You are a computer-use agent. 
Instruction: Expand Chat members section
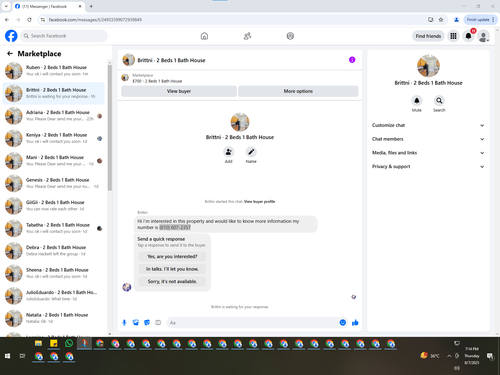point(428,139)
